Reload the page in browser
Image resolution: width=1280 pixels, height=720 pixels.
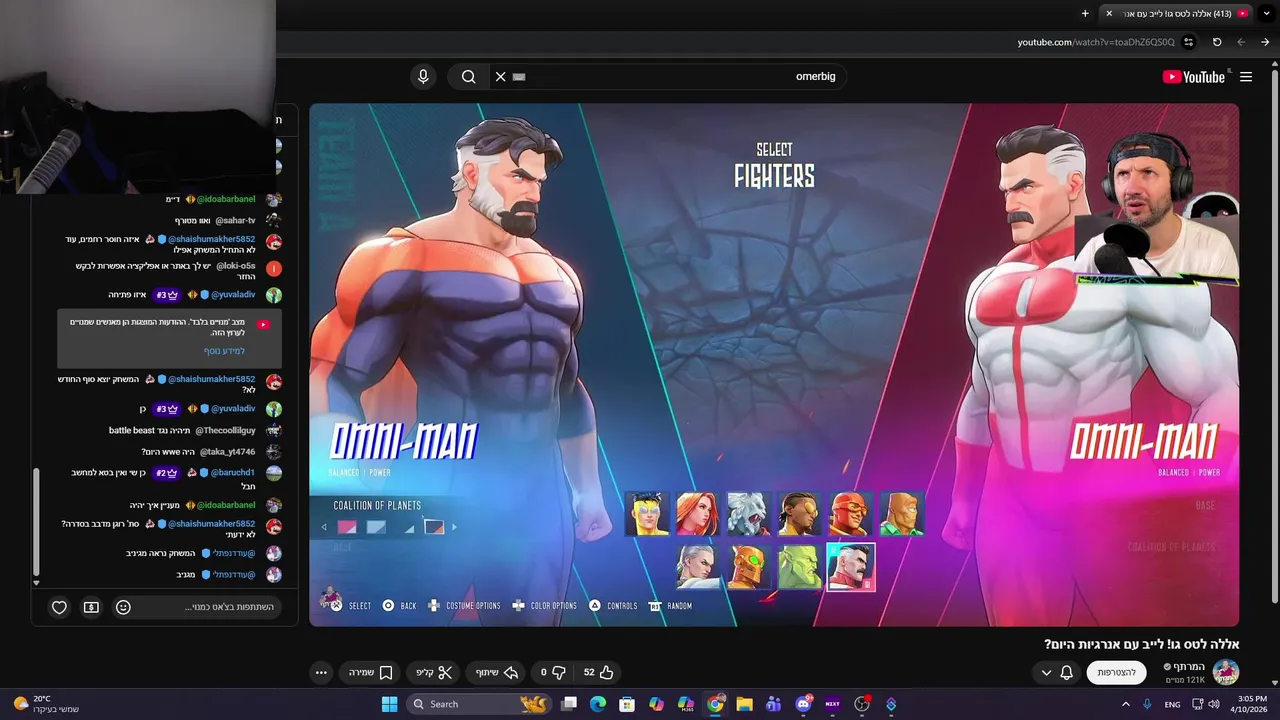pos(1217,42)
